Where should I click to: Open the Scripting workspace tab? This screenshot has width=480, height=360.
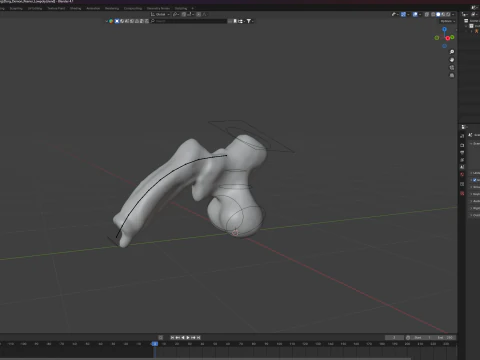pos(181,8)
